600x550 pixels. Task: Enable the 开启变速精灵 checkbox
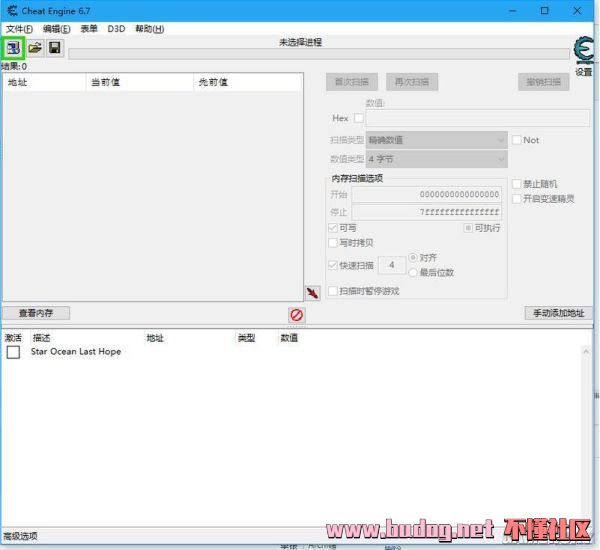pos(517,199)
